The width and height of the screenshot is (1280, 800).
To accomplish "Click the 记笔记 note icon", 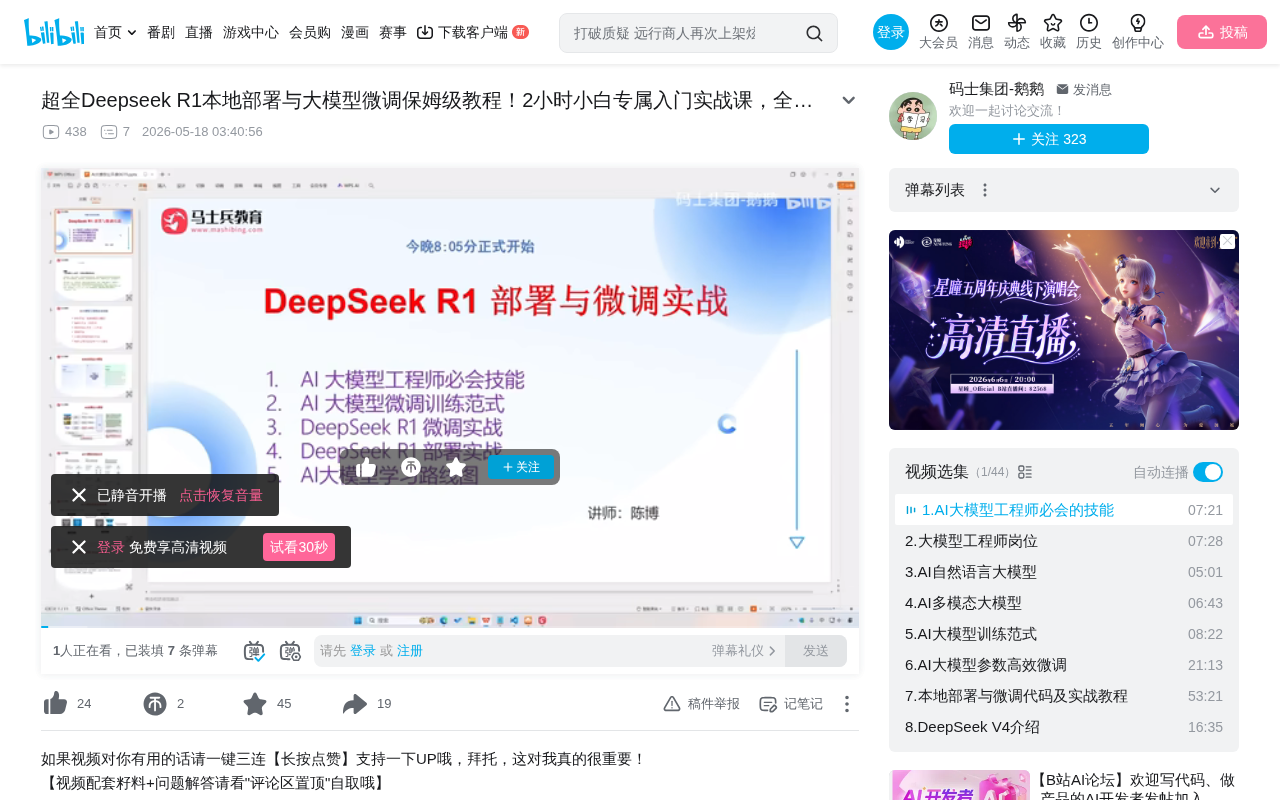I will [x=768, y=704].
